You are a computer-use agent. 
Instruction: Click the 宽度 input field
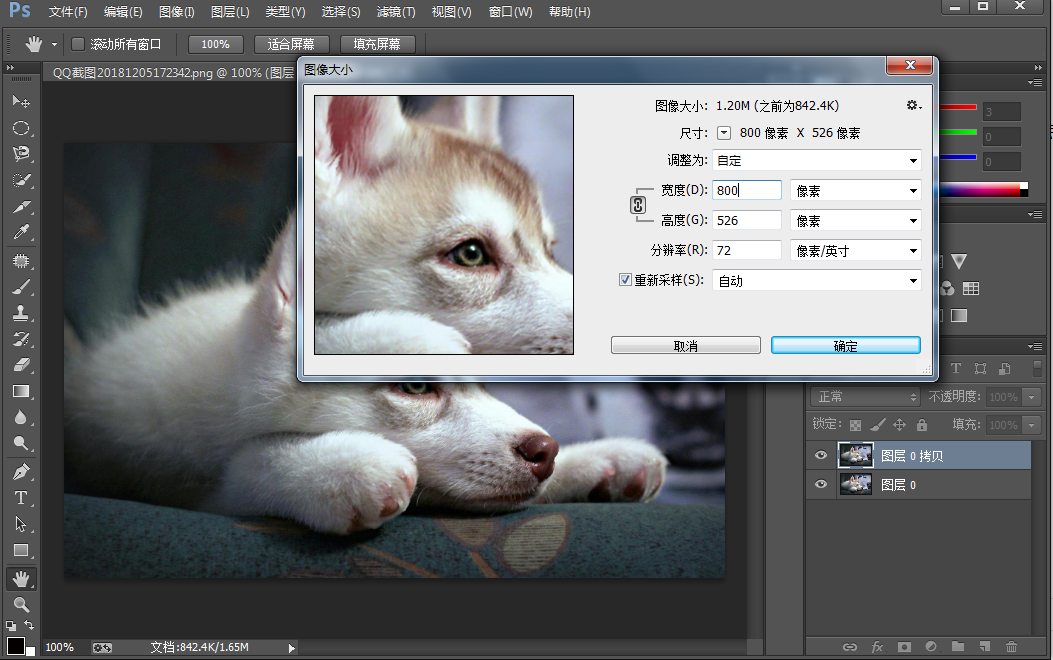coord(747,190)
